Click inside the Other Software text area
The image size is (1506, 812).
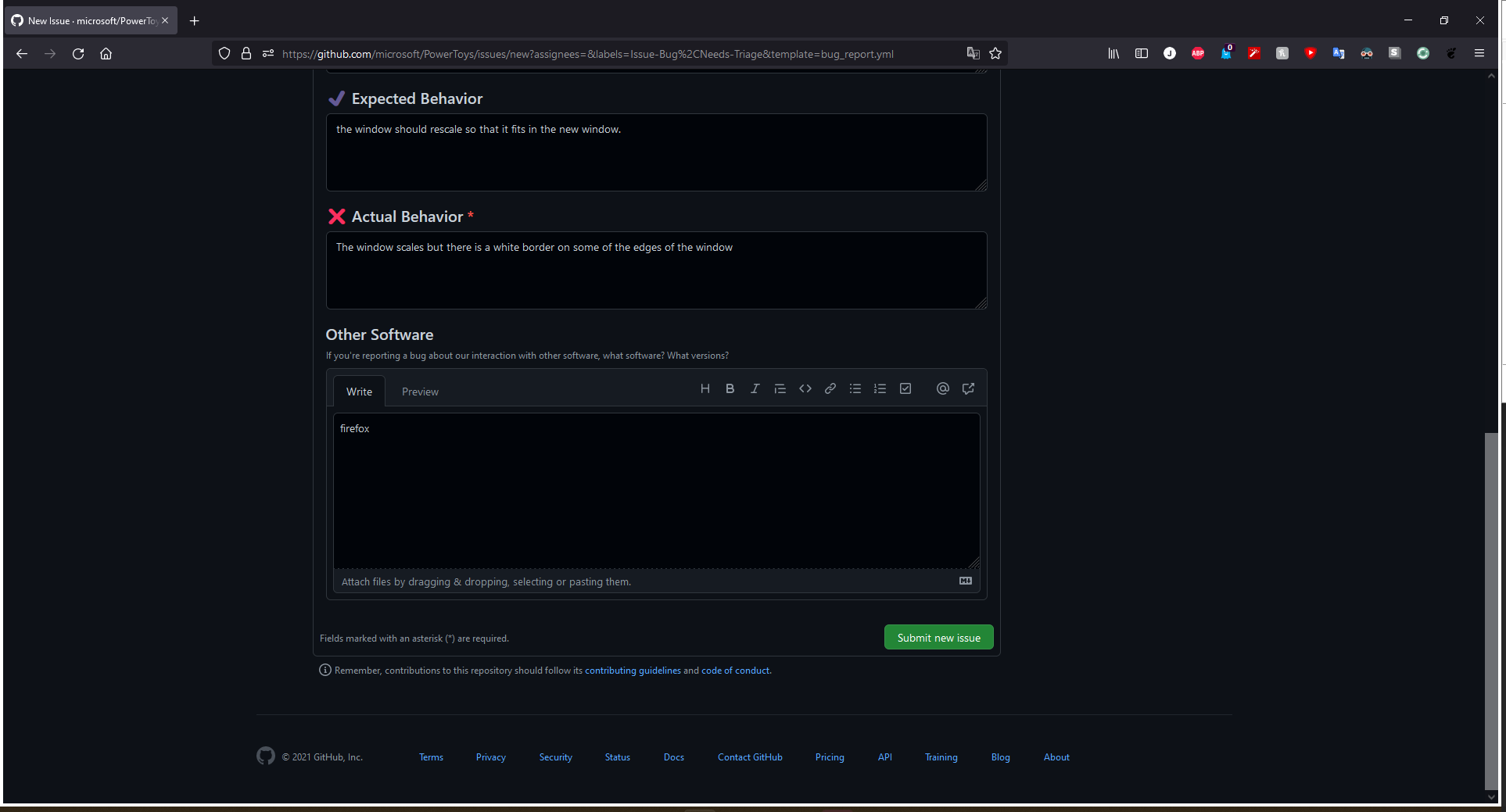657,490
